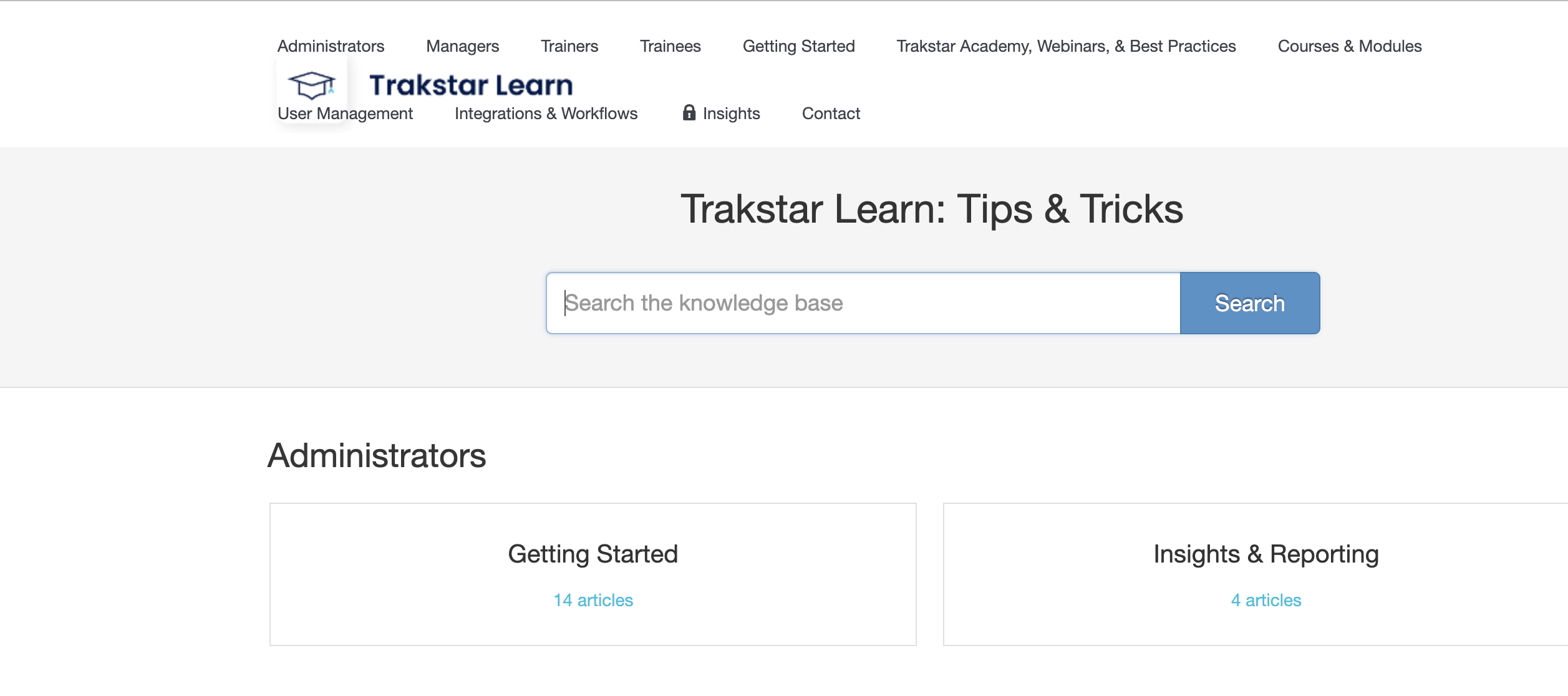
Task: Click the Contact link
Action: (x=831, y=114)
